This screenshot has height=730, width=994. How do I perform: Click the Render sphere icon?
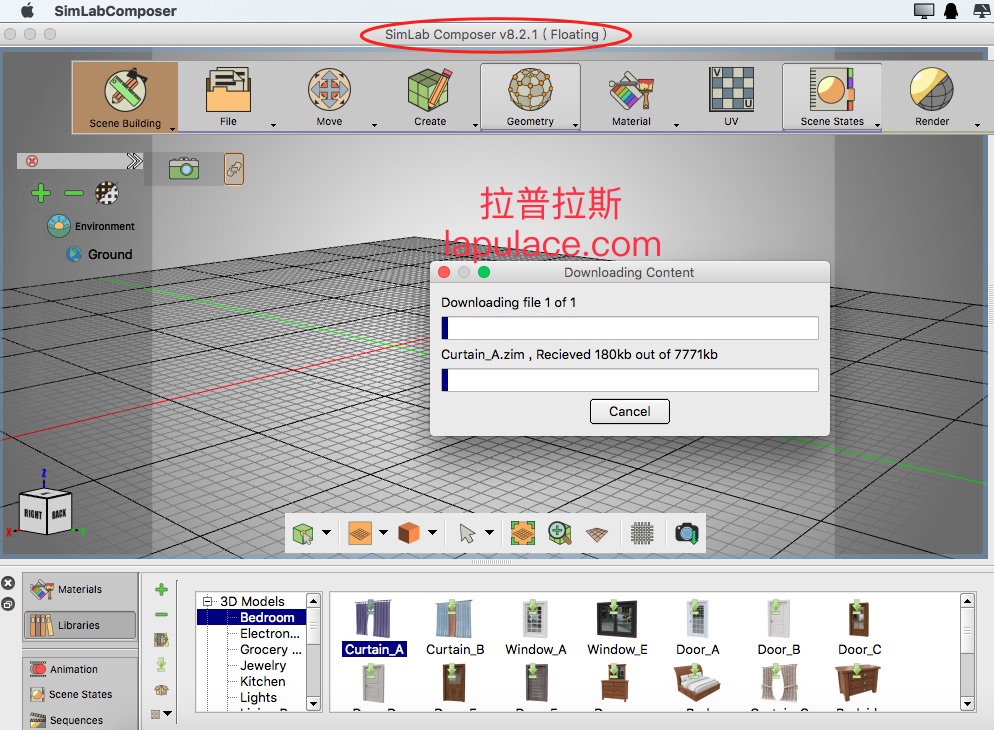pos(931,89)
